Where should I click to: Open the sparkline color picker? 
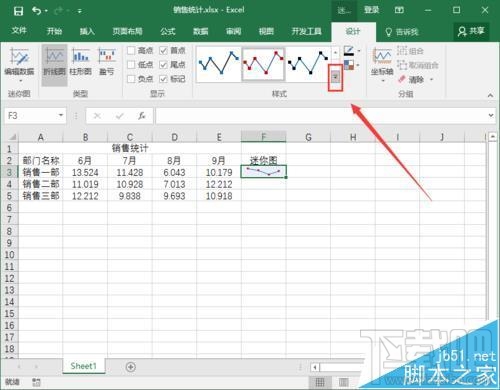click(352, 51)
